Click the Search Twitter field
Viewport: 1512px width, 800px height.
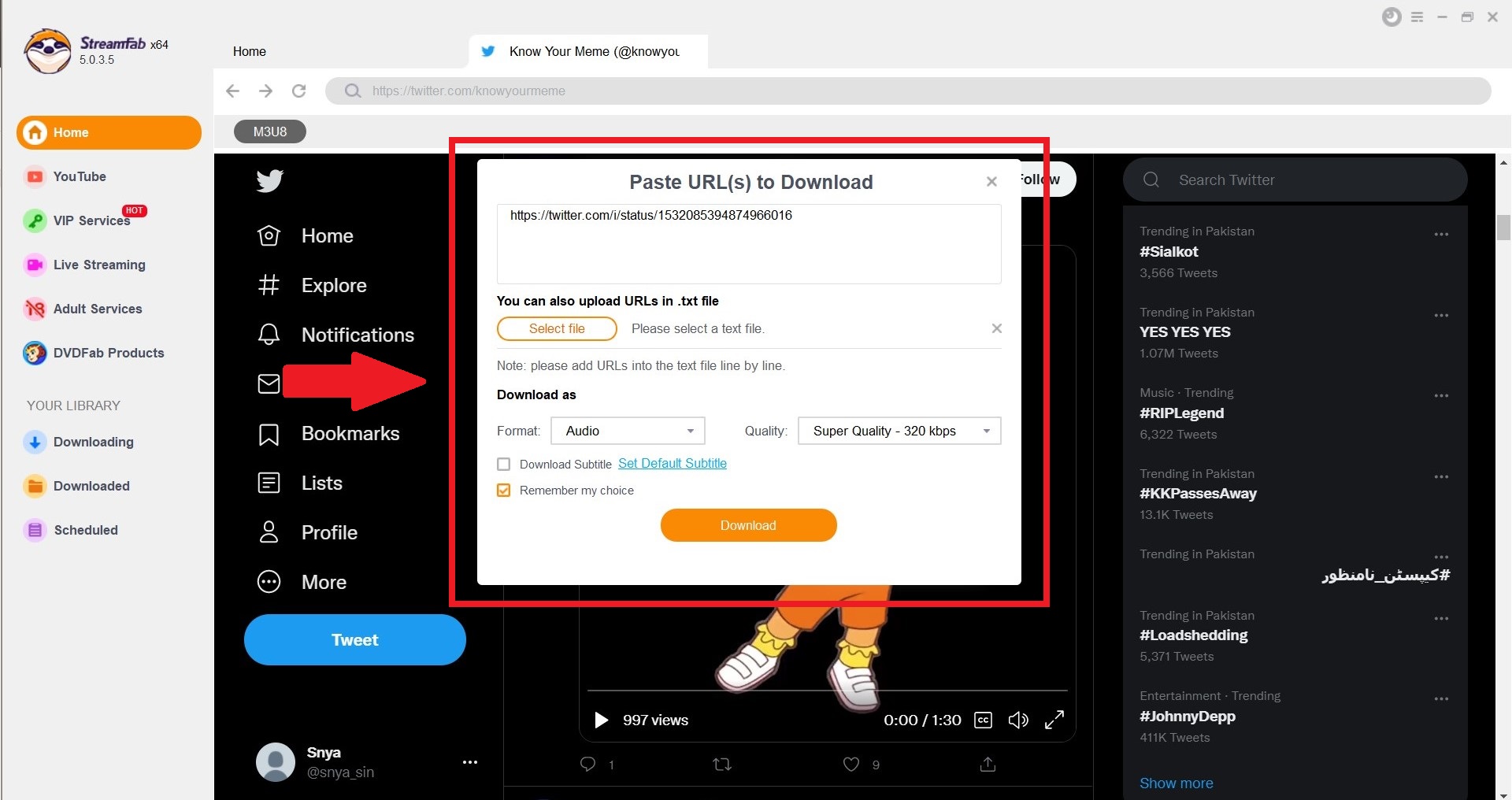coord(1295,180)
